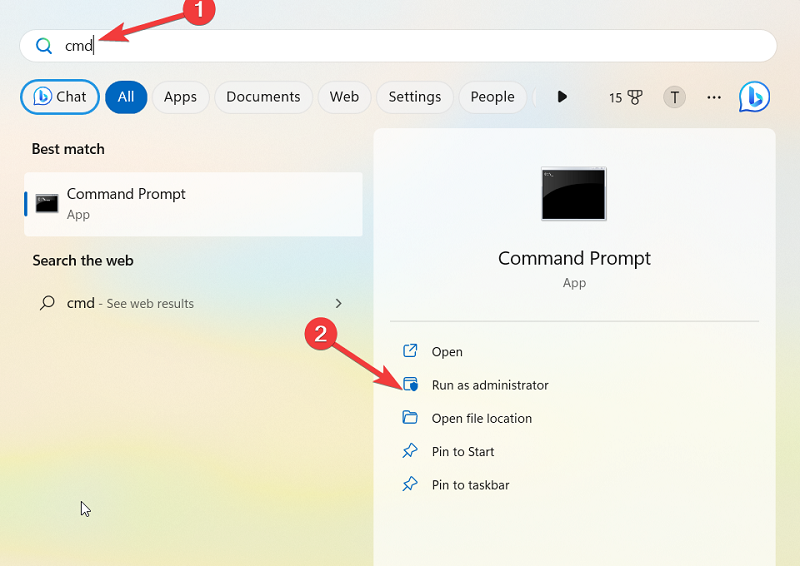
Task: Click the pin icon beside Pin to Start
Action: tap(410, 452)
